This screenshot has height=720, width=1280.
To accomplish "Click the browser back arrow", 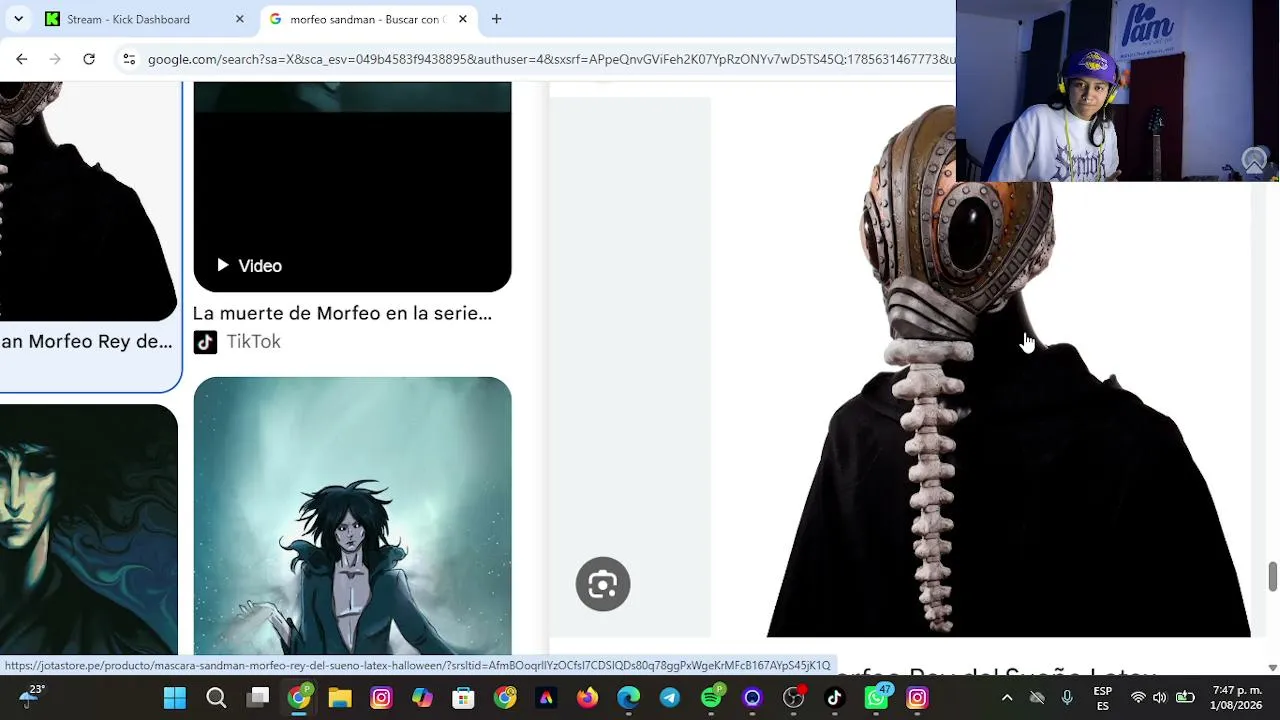I will click(x=22, y=59).
